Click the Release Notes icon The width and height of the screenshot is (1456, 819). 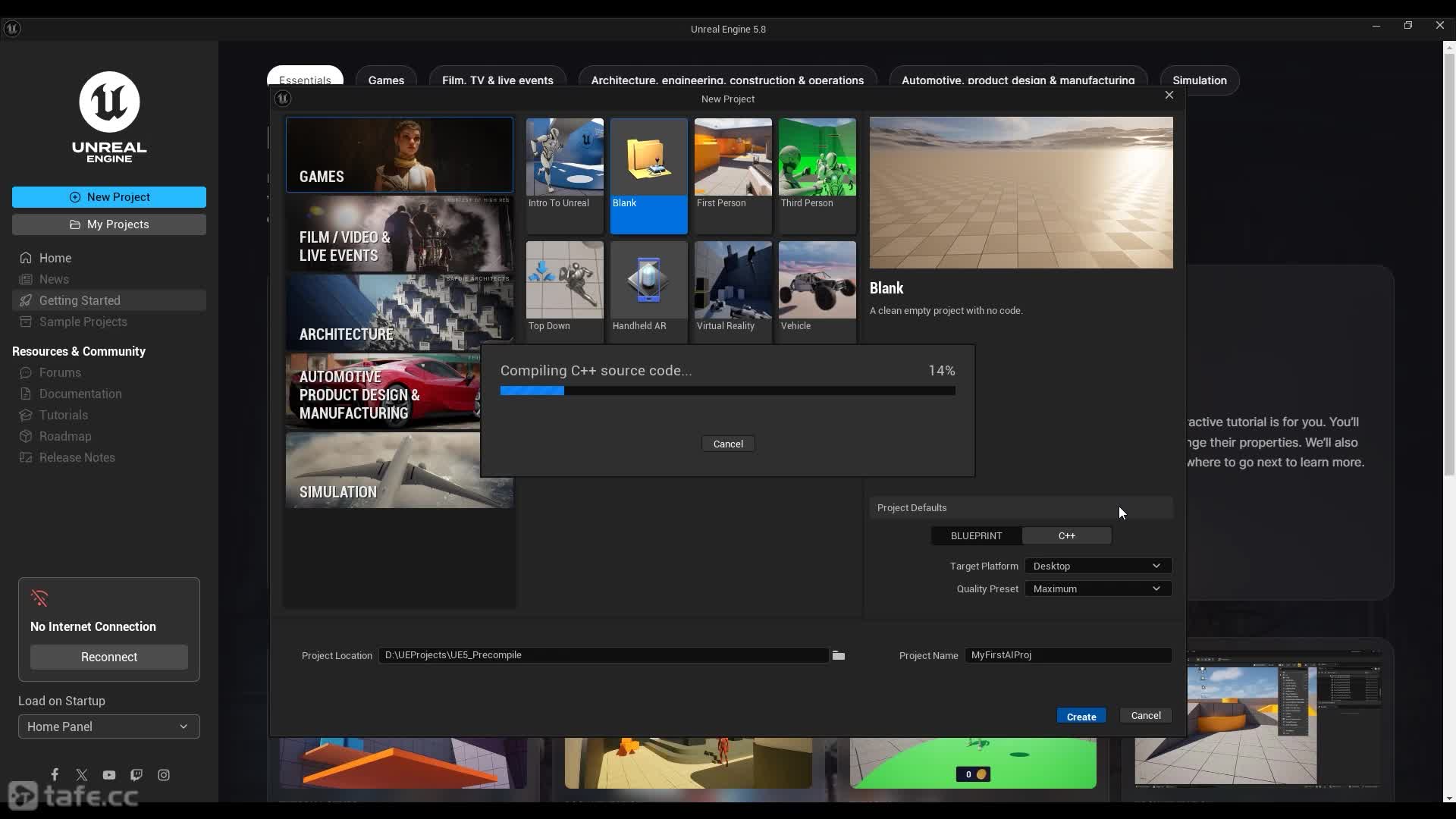point(26,458)
